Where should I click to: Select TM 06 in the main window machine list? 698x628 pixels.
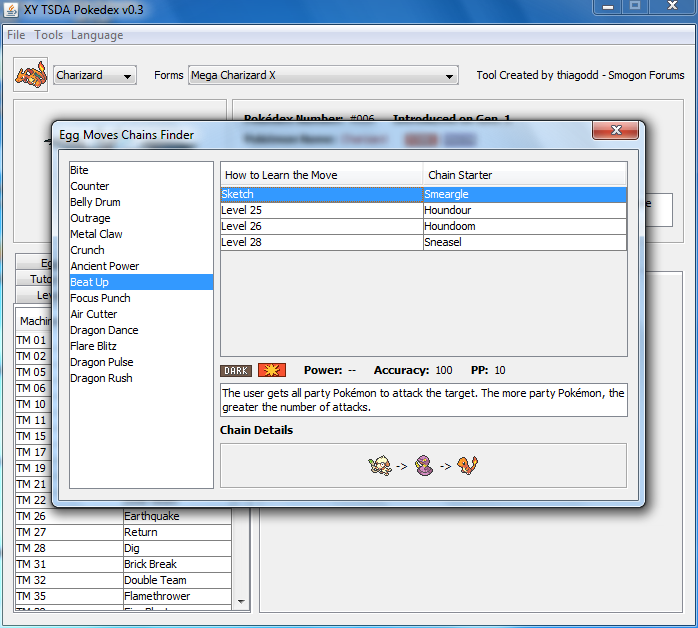click(x=33, y=389)
